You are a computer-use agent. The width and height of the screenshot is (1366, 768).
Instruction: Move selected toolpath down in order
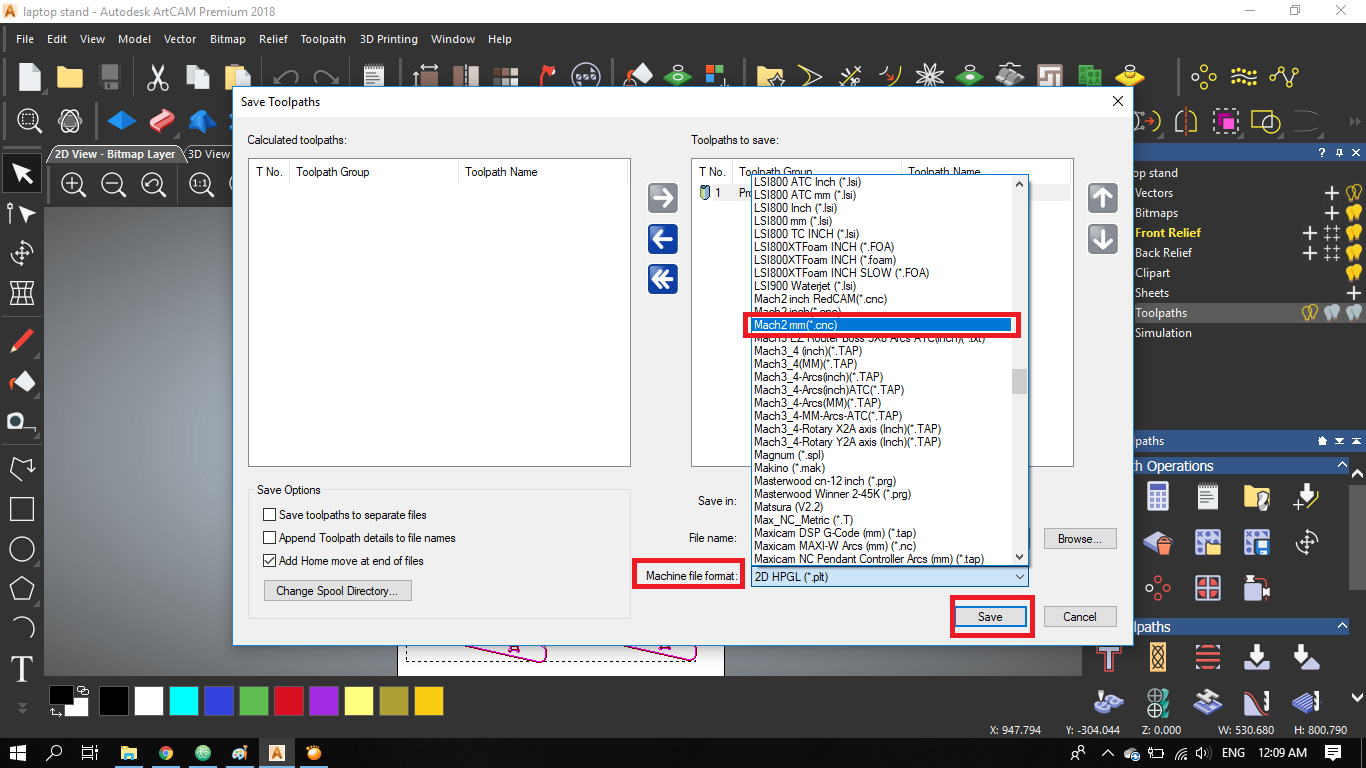click(1102, 239)
